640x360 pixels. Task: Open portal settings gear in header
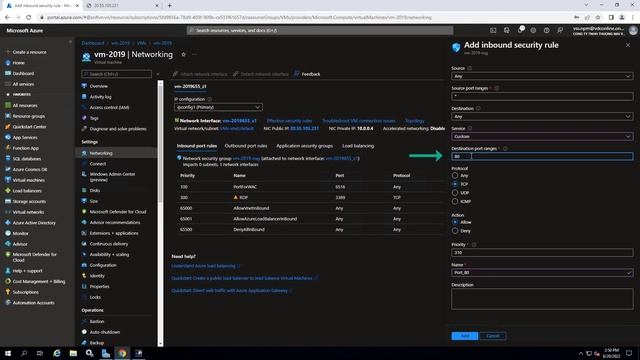[x=533, y=30]
